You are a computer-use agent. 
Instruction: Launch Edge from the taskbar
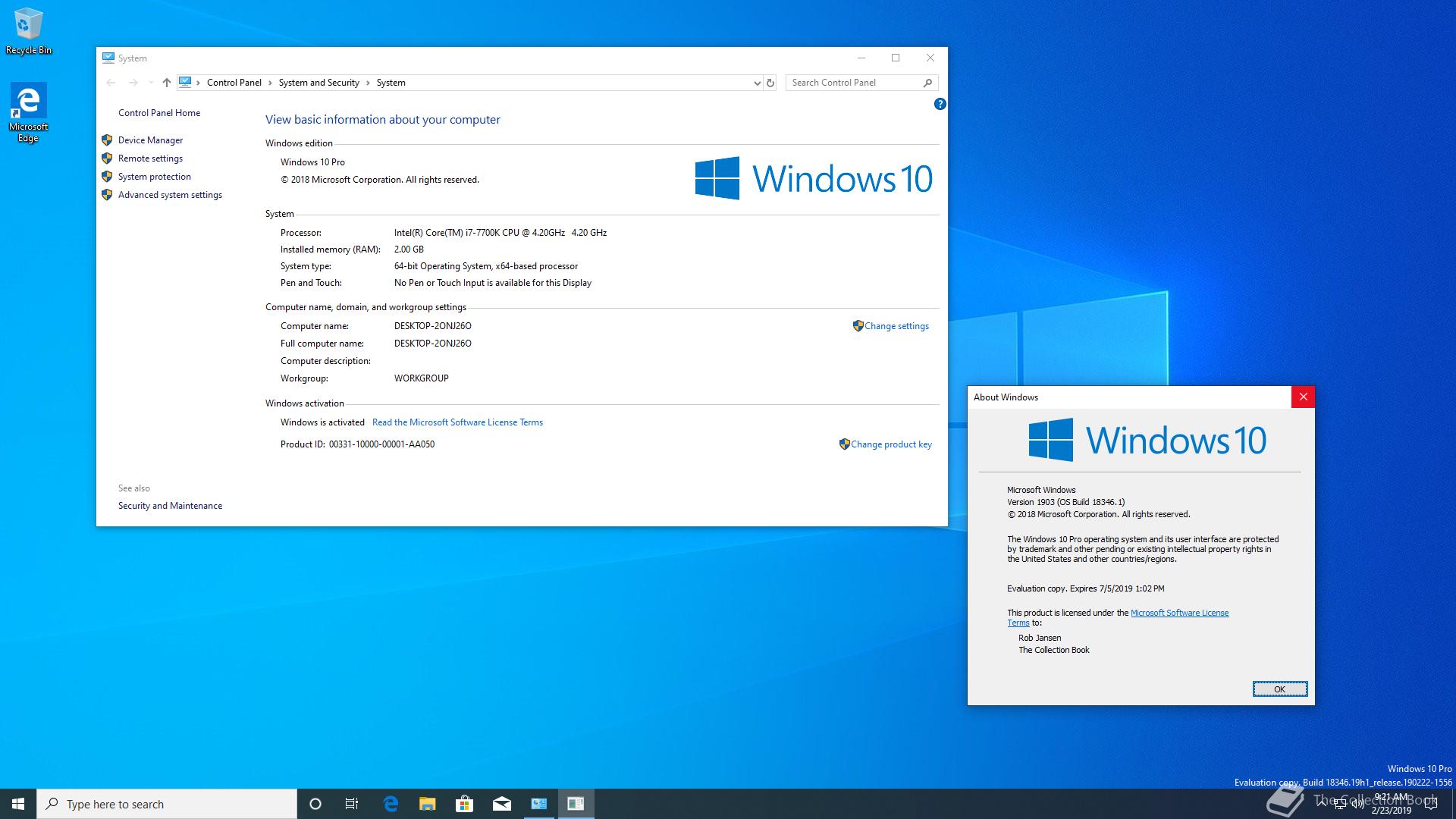tap(391, 804)
